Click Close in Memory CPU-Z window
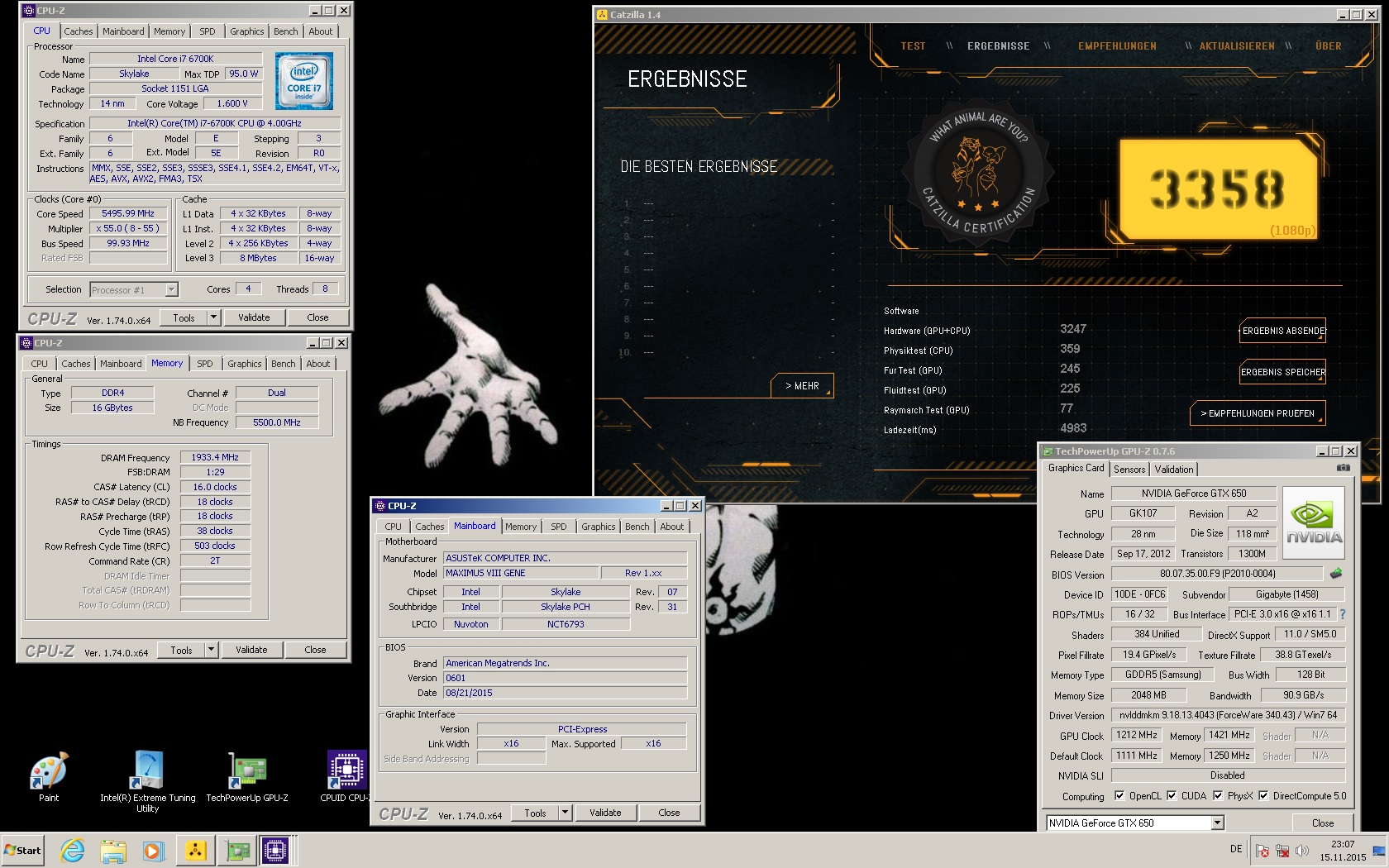1389x868 pixels. [x=315, y=650]
